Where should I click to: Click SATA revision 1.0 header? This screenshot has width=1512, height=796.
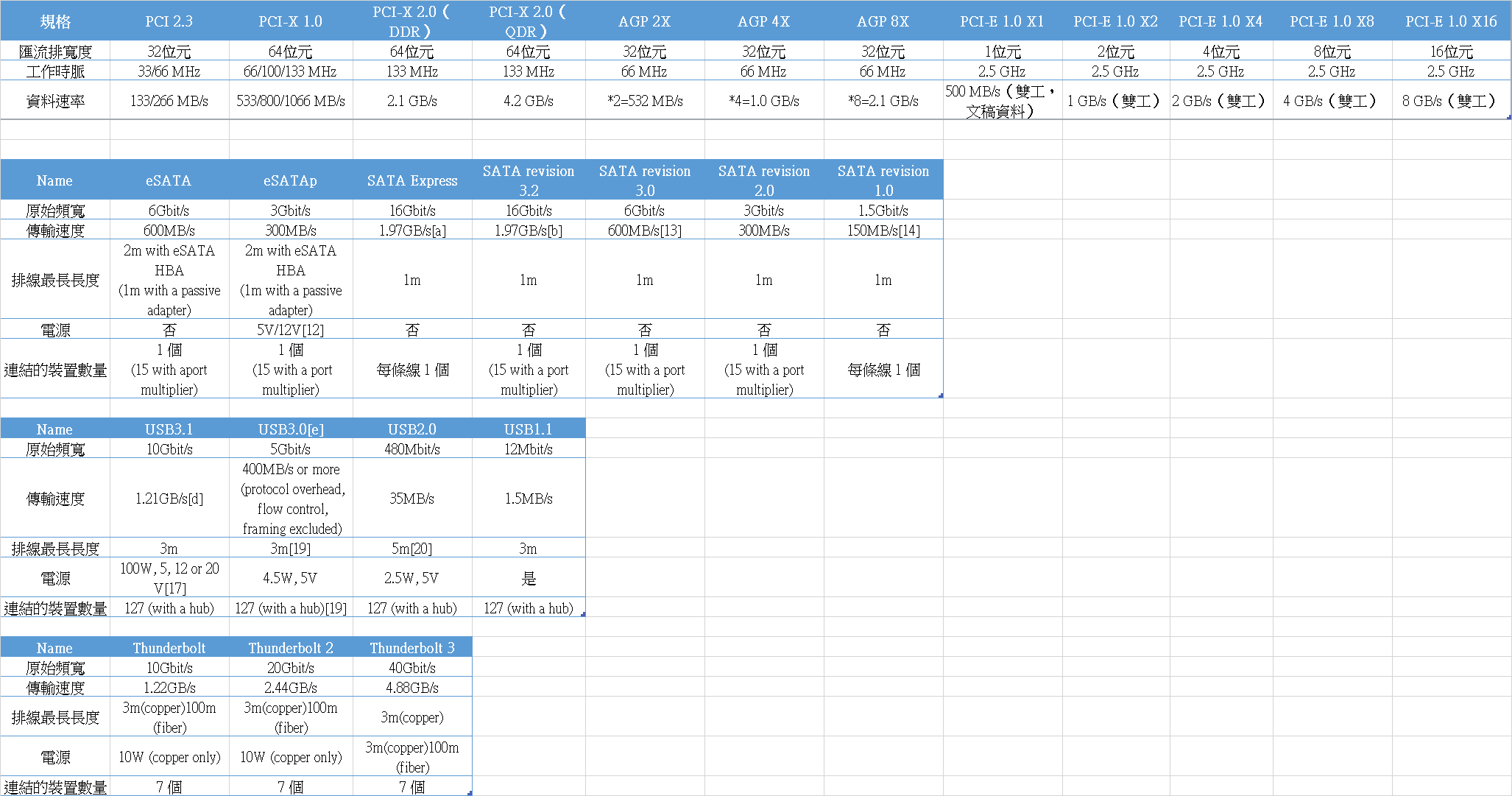pos(883,180)
